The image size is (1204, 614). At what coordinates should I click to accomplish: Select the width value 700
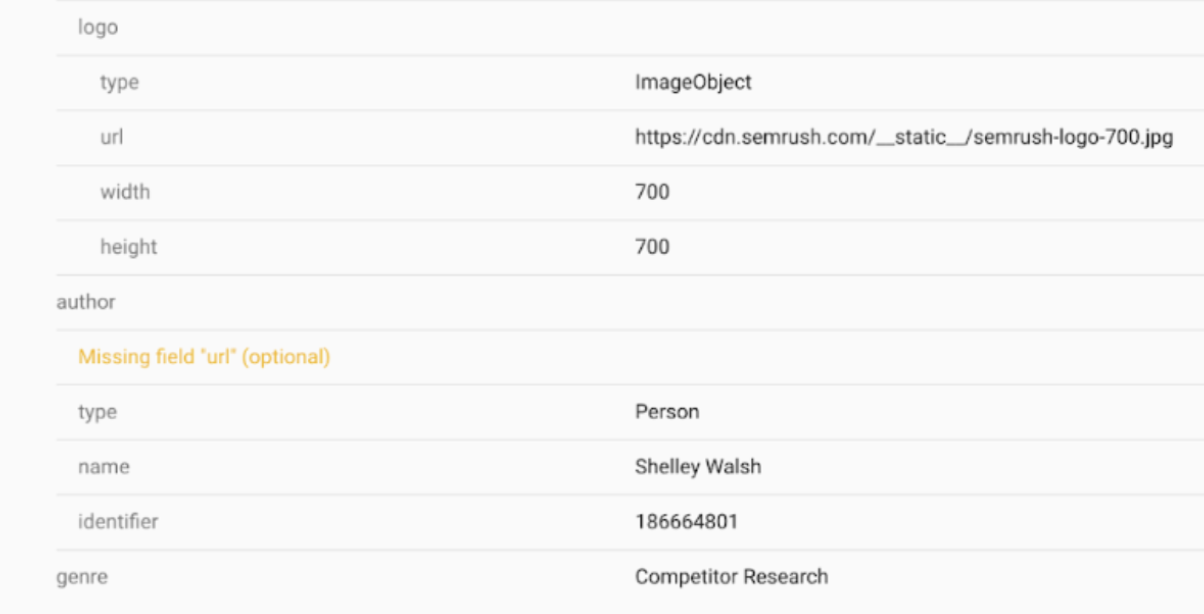tap(652, 192)
